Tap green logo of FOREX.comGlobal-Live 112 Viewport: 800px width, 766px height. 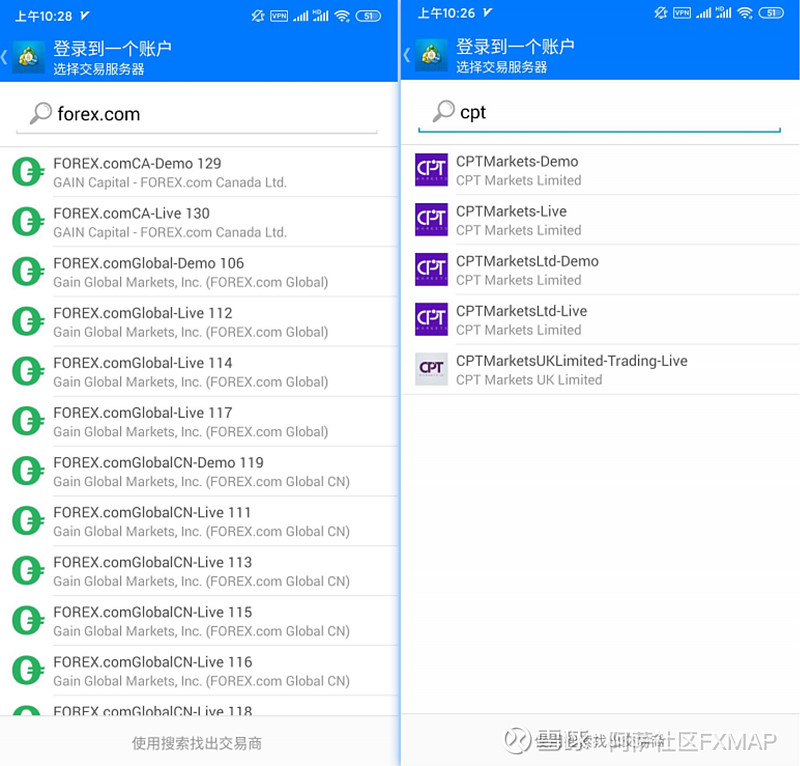click(x=28, y=321)
